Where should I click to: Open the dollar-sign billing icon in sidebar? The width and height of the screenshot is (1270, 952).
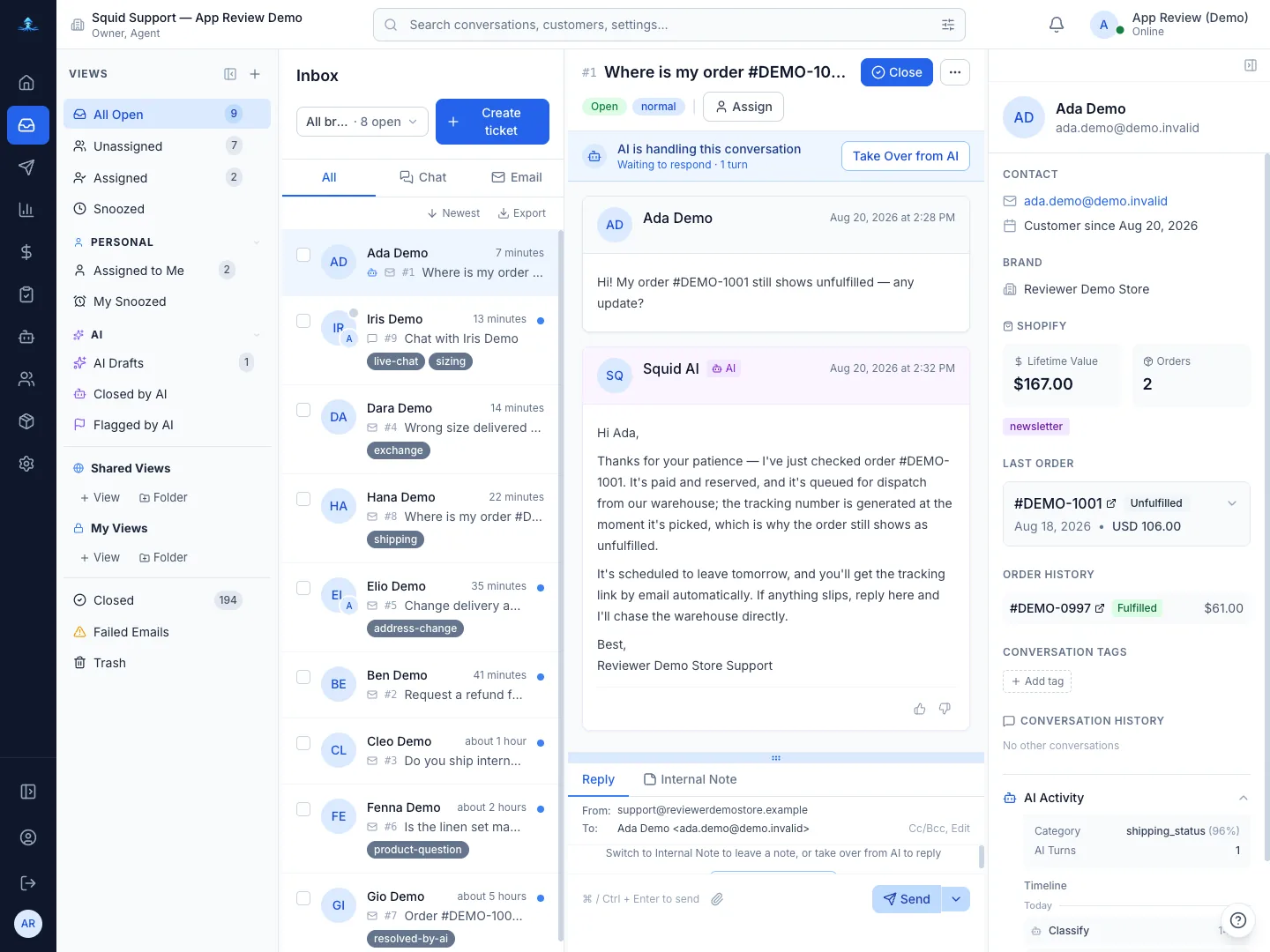coord(26,252)
